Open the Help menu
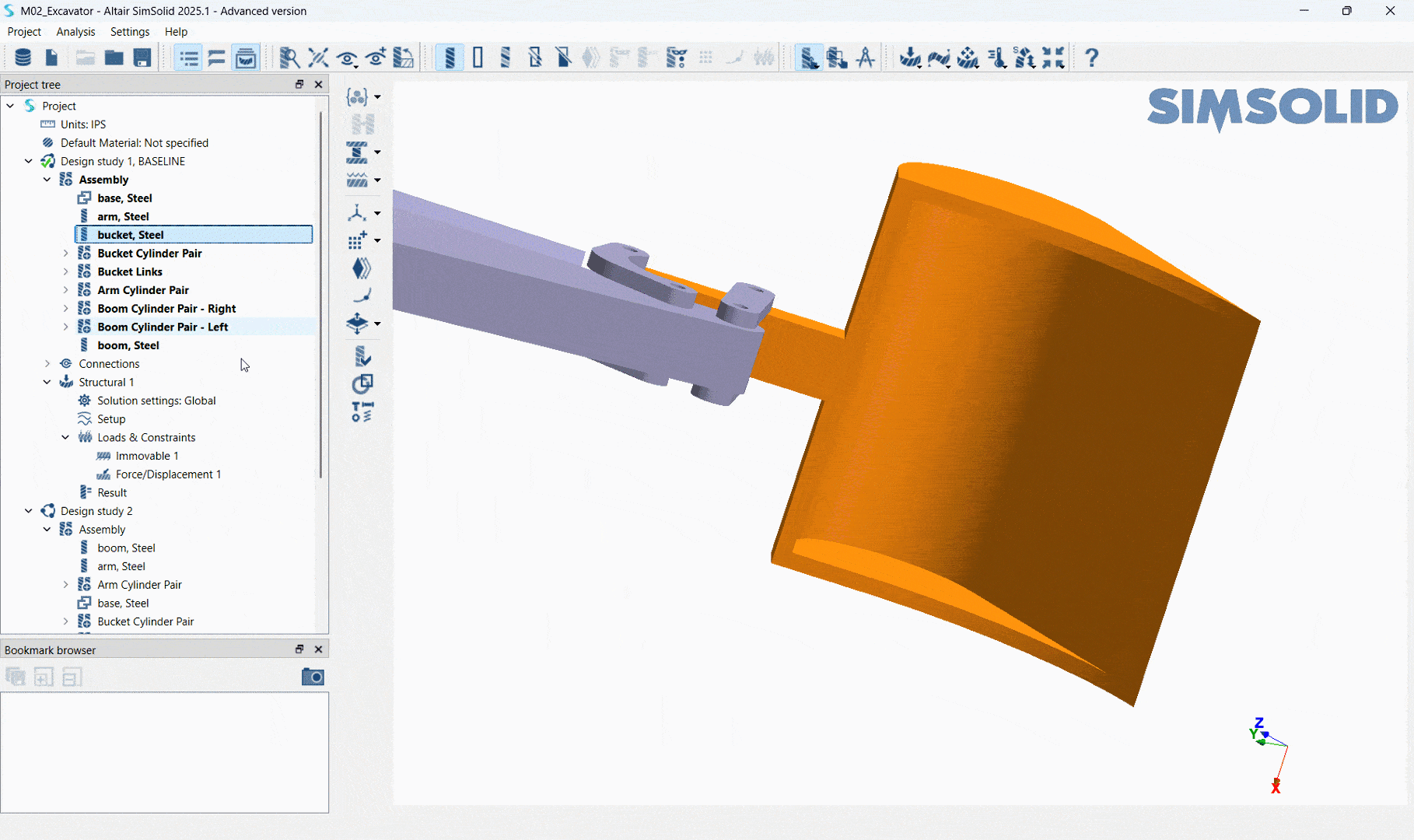The width and height of the screenshot is (1414, 840). pos(176,32)
